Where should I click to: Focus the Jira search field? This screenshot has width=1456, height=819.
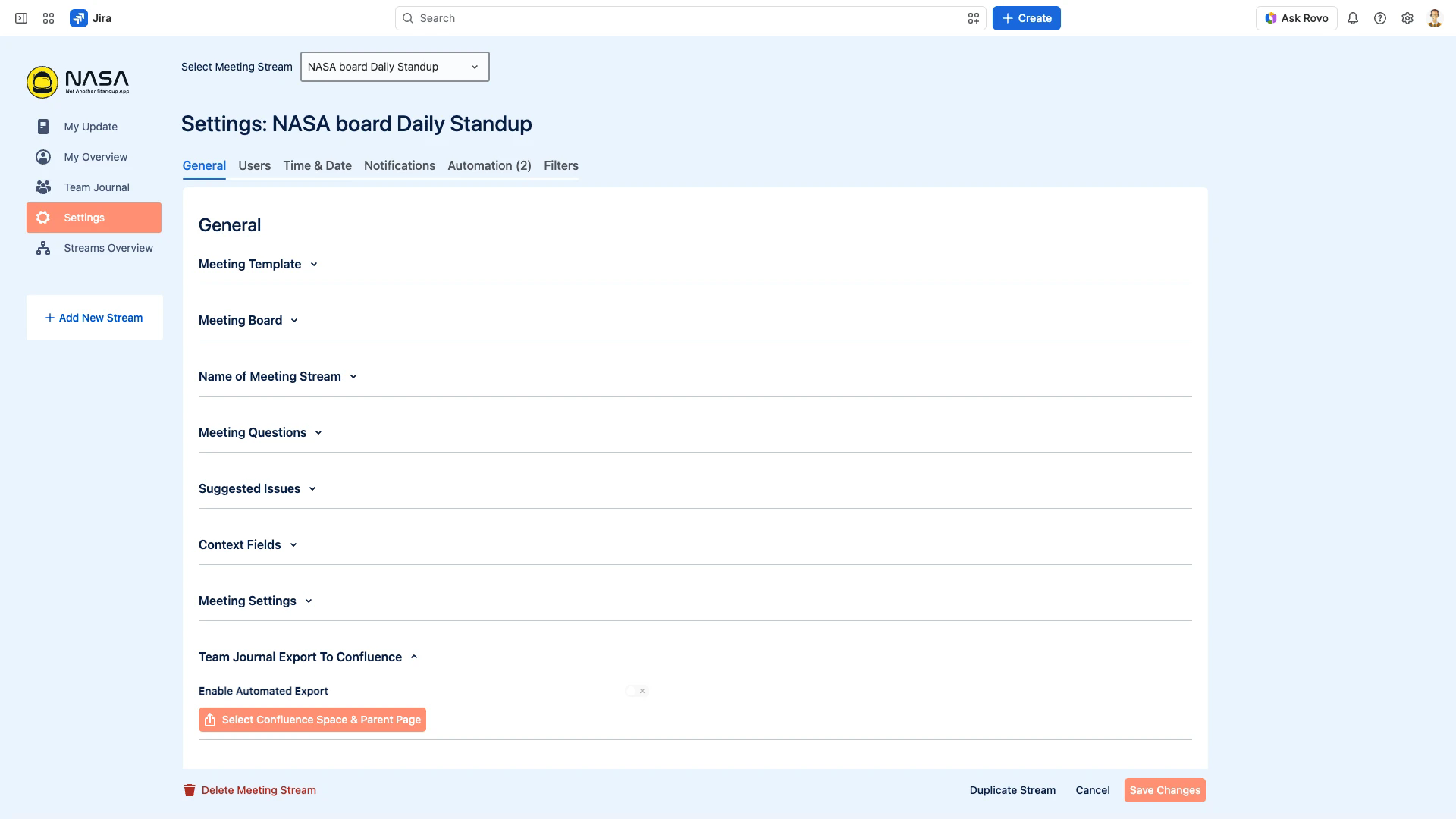point(690,18)
